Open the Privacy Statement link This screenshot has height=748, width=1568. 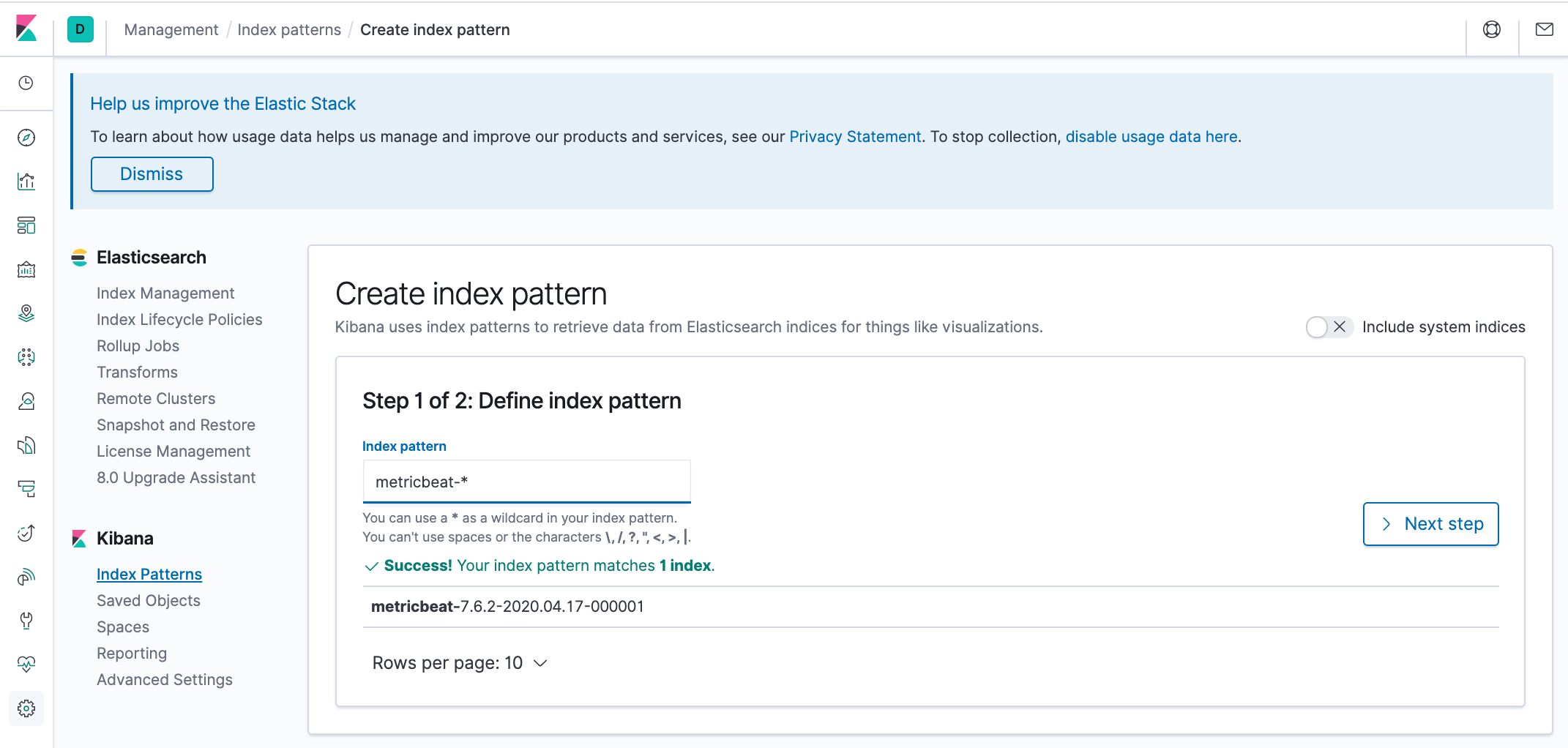pos(855,137)
